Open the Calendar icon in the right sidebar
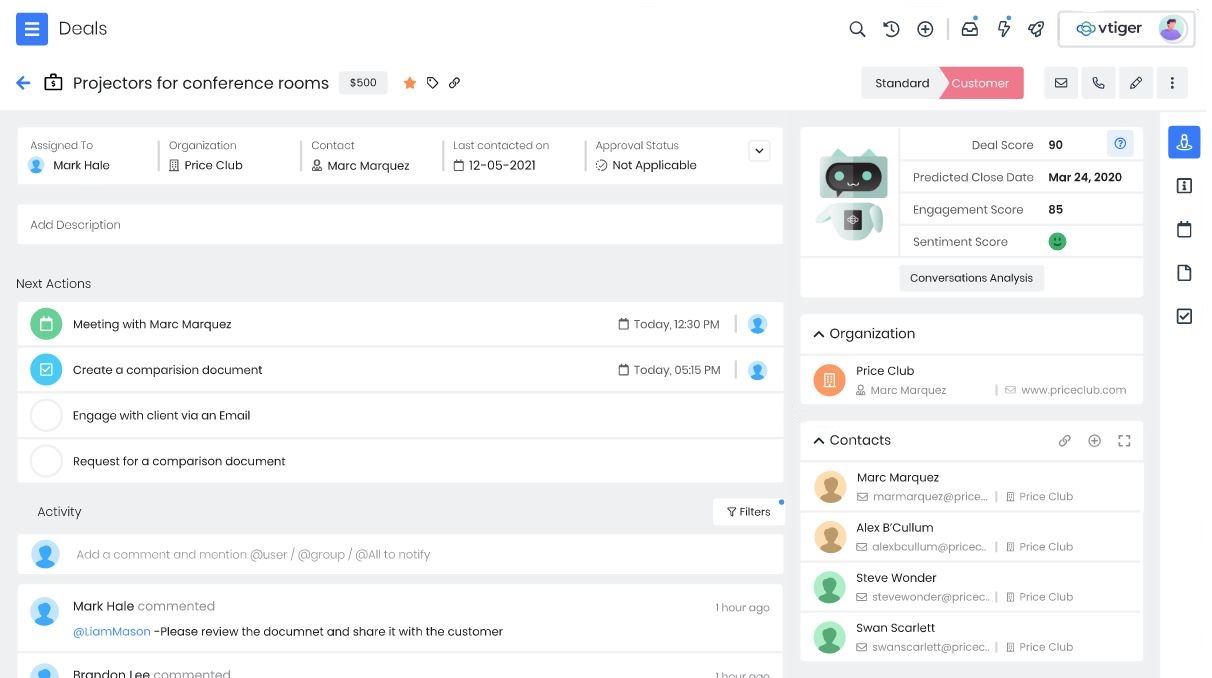This screenshot has height=678, width=1212. [1184, 229]
